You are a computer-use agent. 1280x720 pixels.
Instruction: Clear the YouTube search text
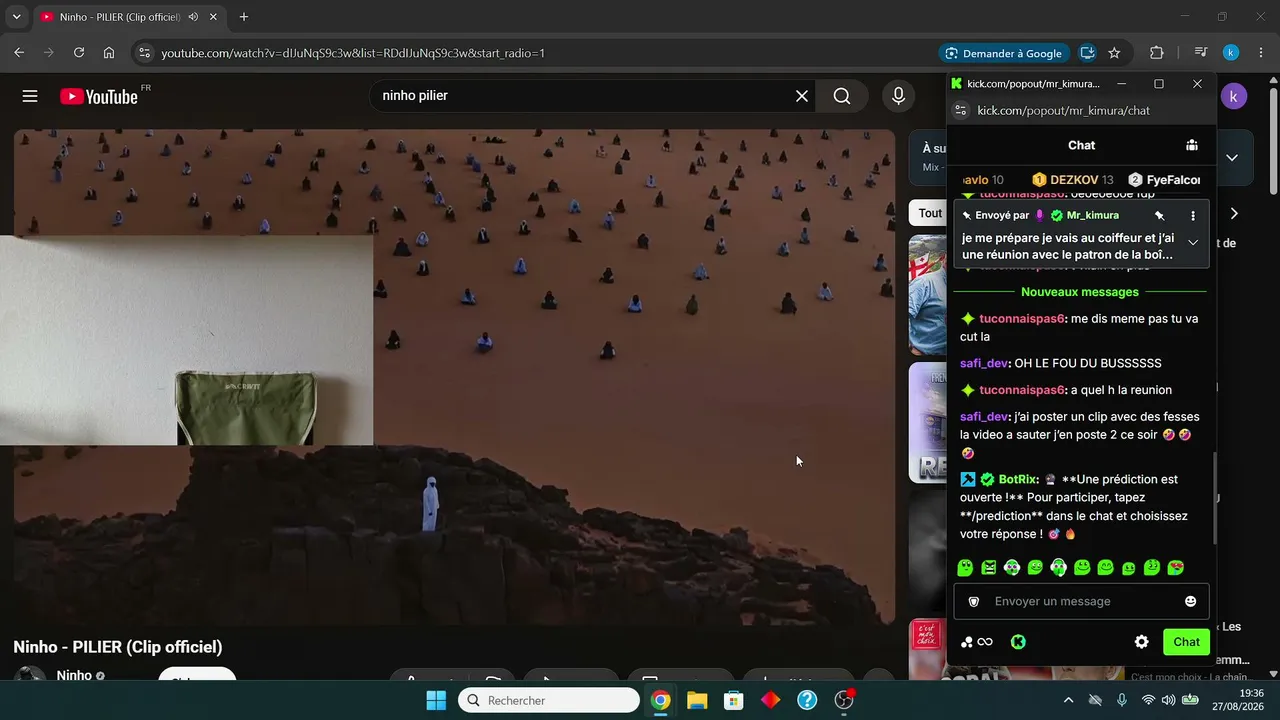pos(802,96)
